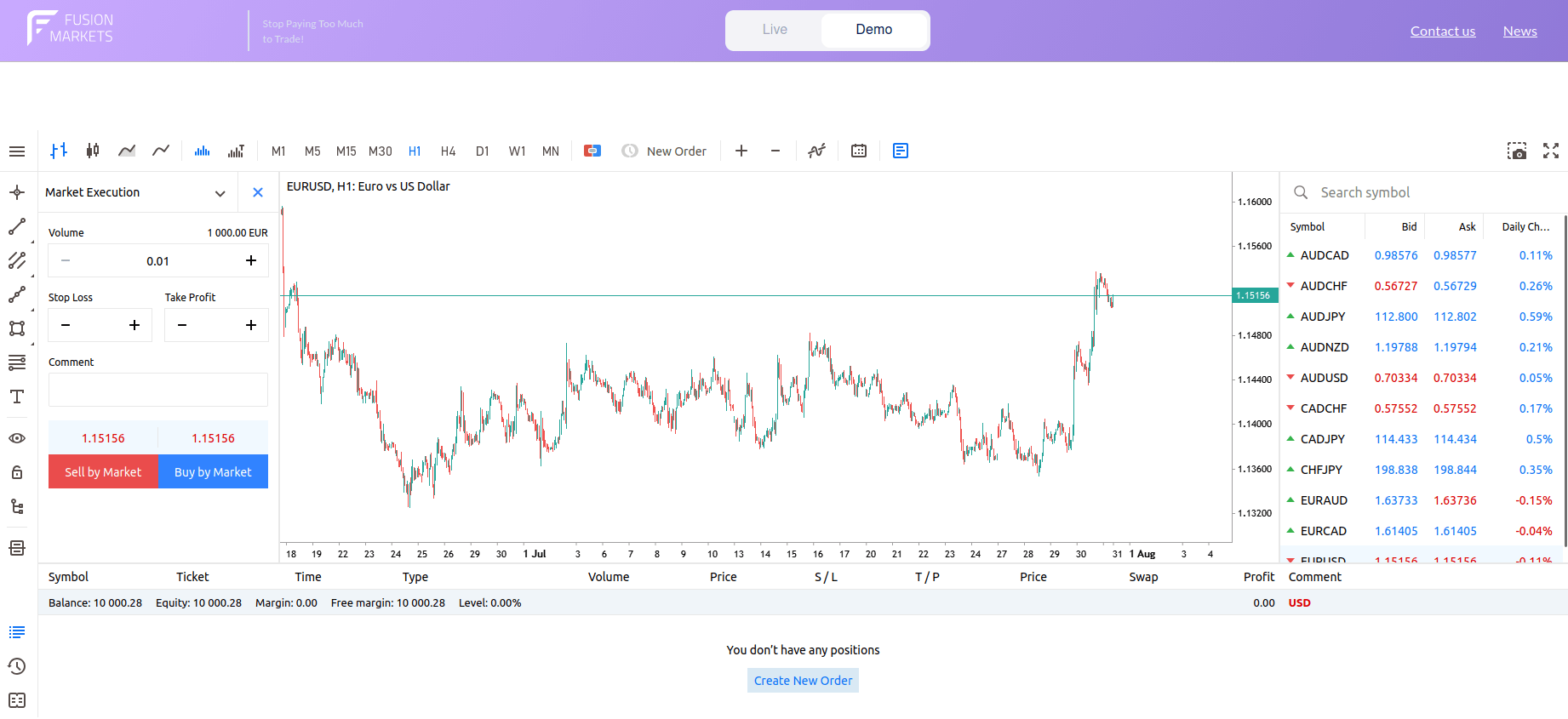Open the objects tree icon
The width and height of the screenshot is (1568, 719).
(x=17, y=506)
